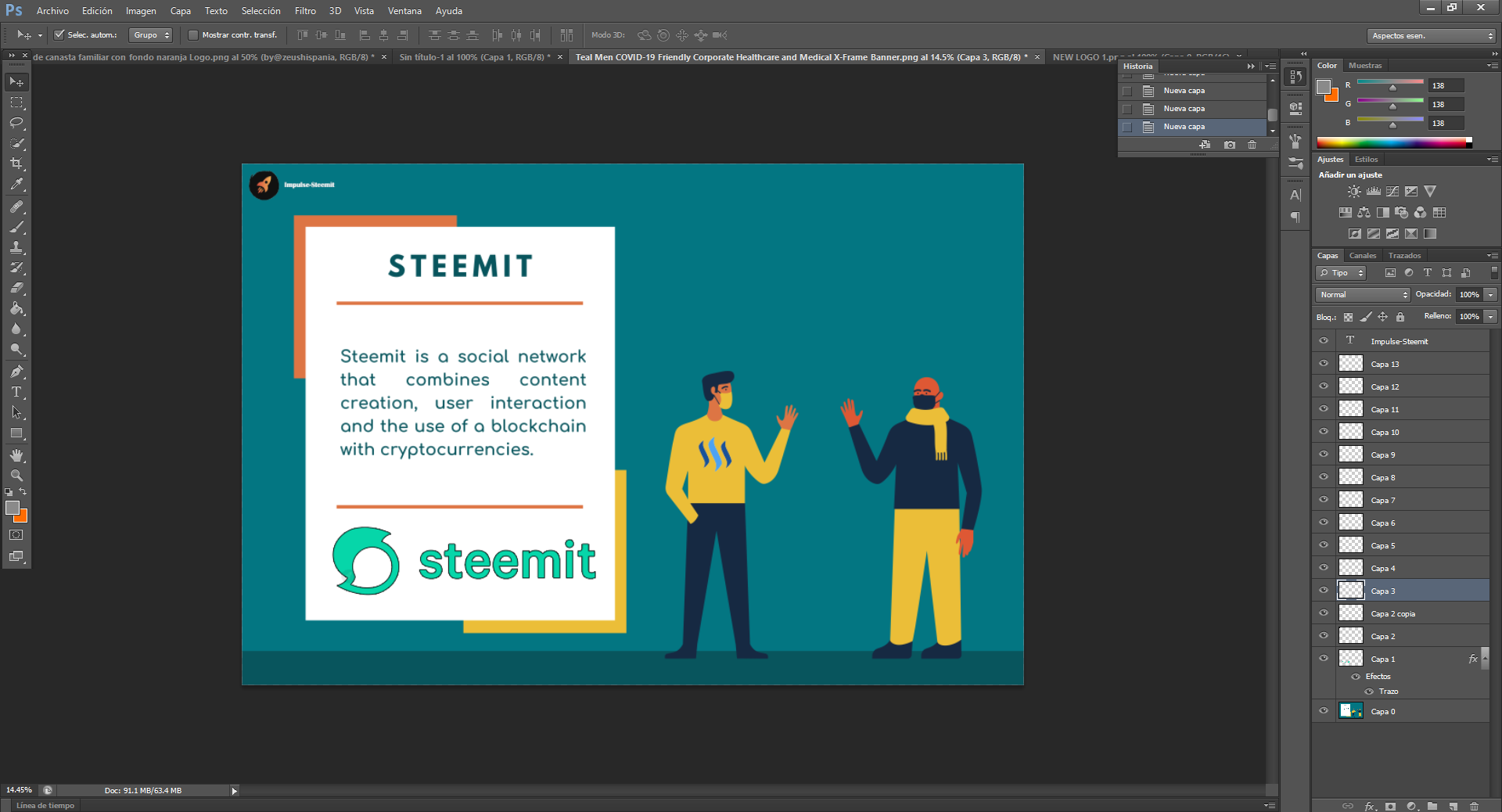Open the Grupo auto-select dropdown

point(151,35)
